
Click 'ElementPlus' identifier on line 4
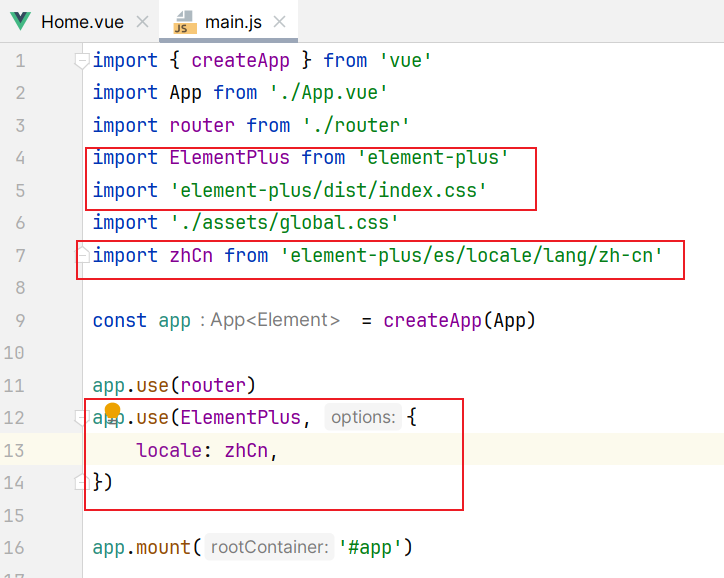[229, 157]
